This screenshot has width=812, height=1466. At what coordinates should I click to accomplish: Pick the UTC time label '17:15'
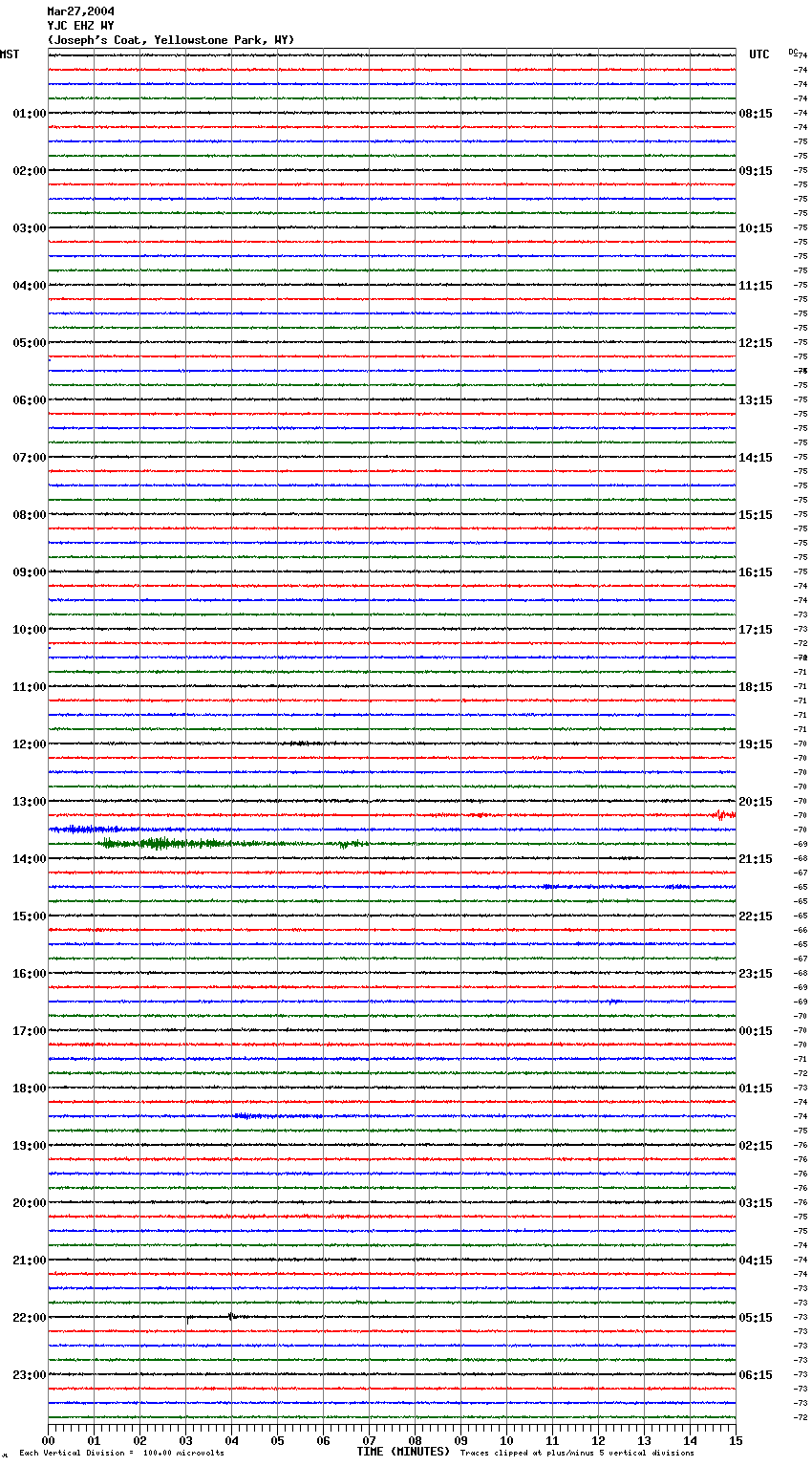(x=756, y=630)
